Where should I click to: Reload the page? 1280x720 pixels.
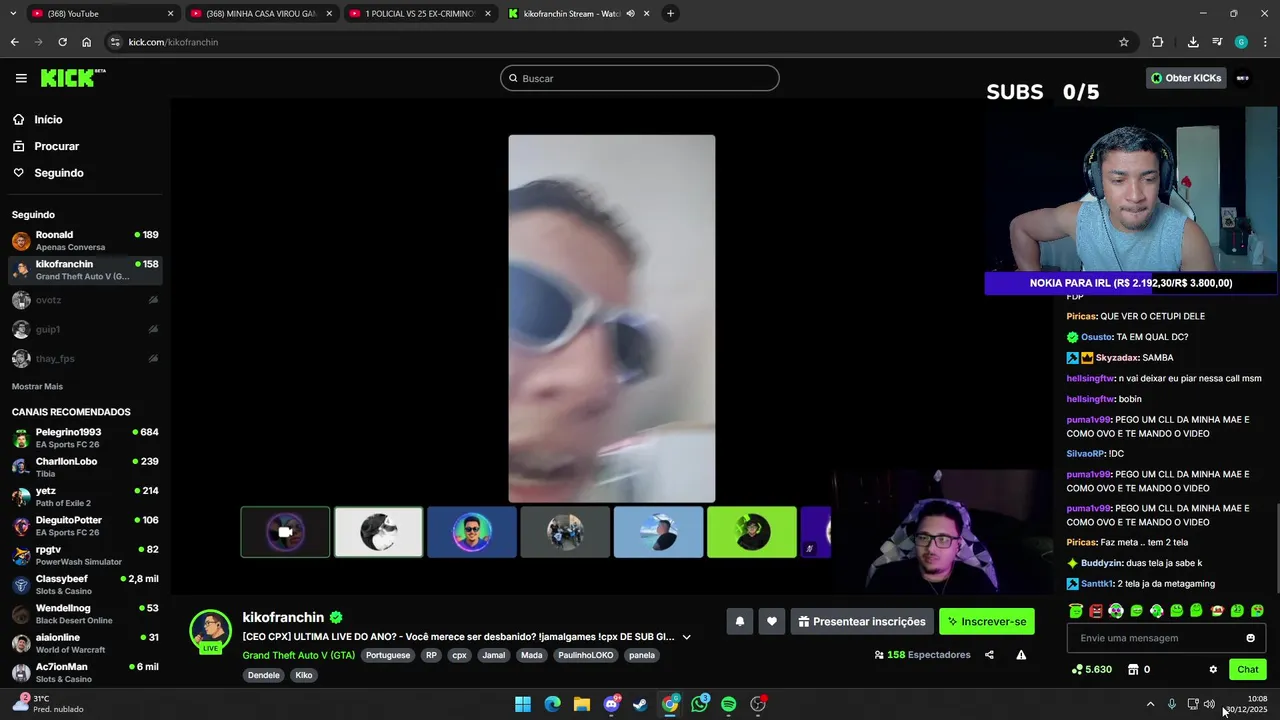62,42
